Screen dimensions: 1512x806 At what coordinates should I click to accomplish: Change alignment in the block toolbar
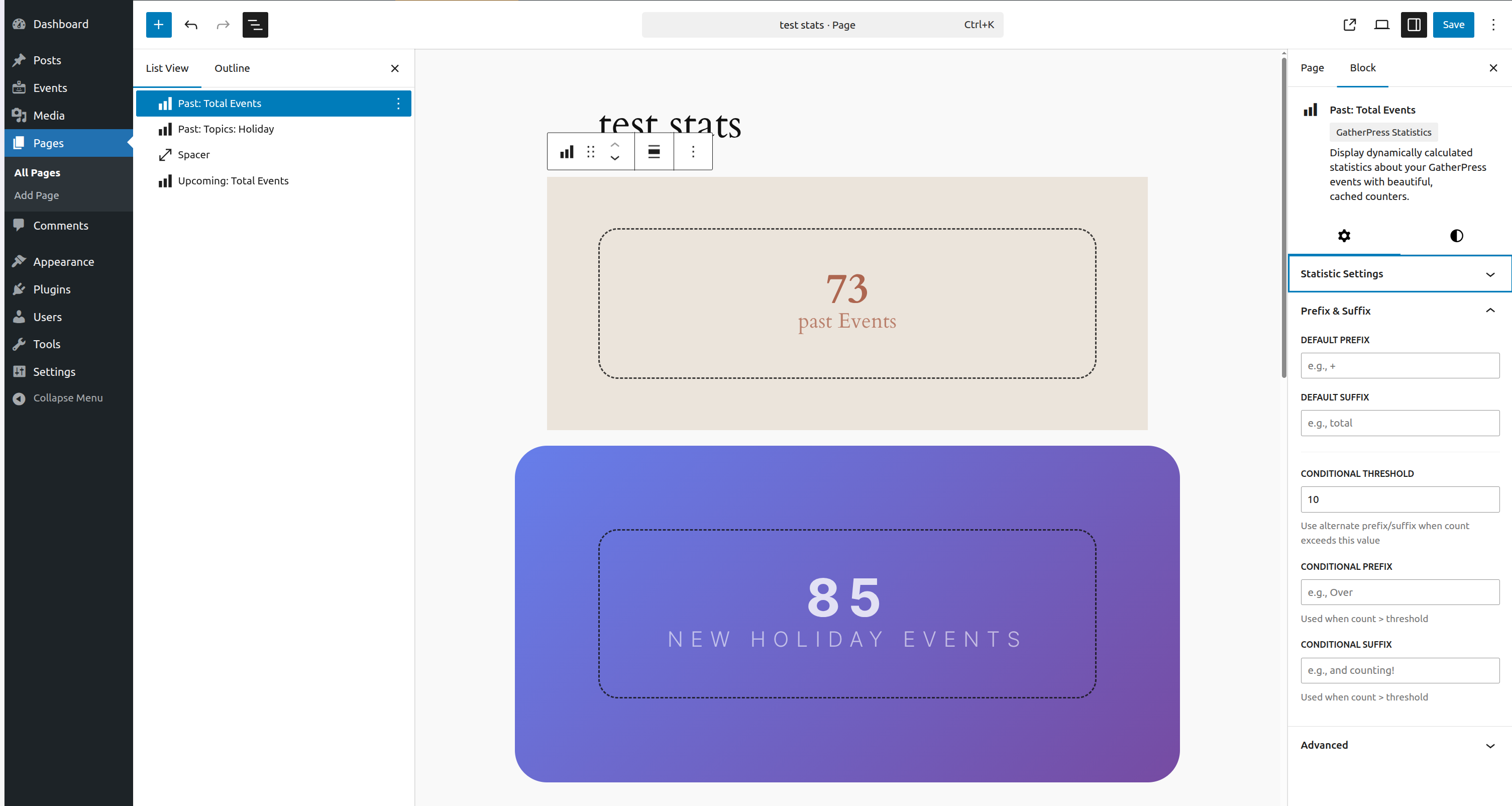click(654, 152)
